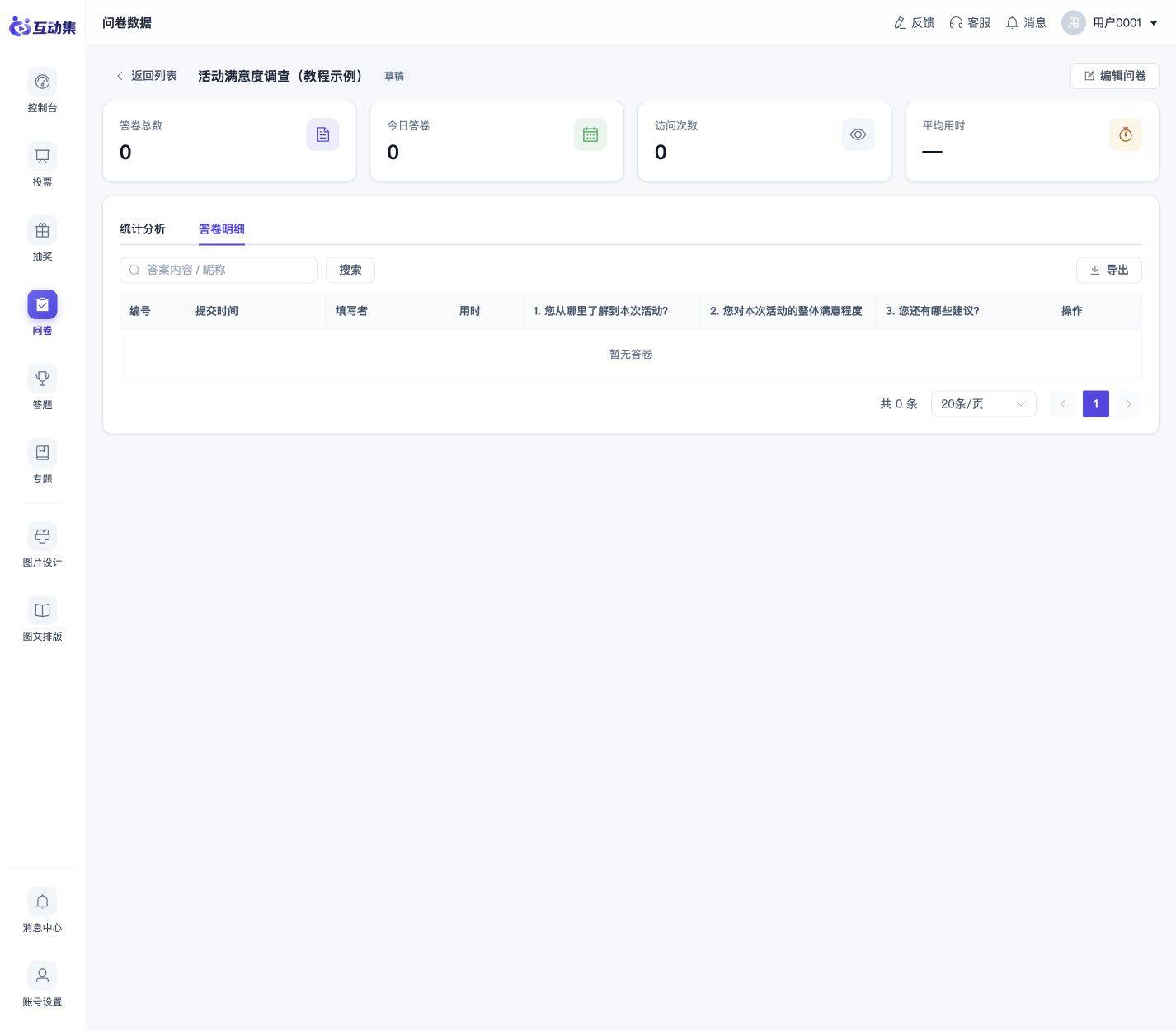Click the 互动集 logo
Screen dimensions: 1176x1031
(x=42, y=26)
